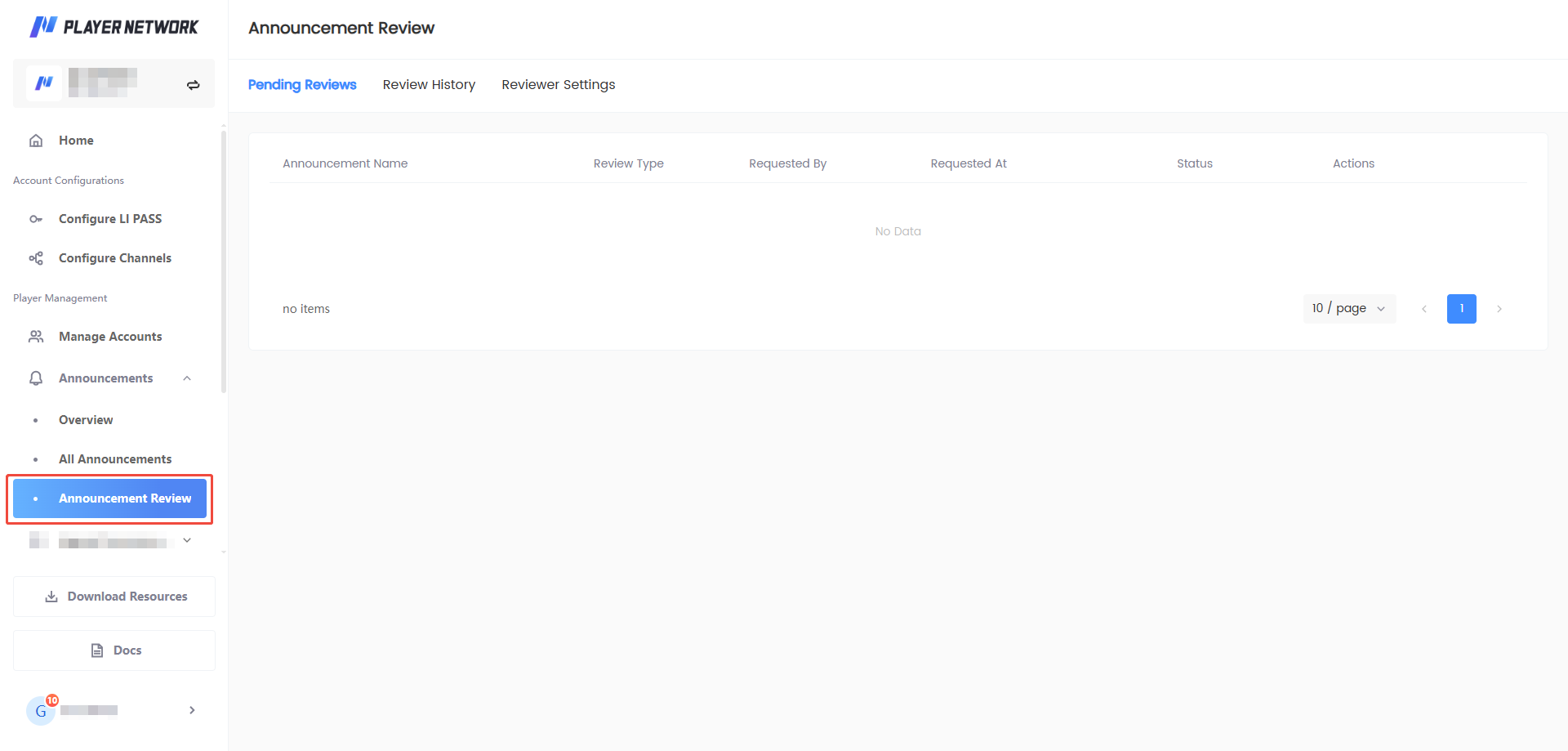Click the key icon for Configure LI PASS
This screenshot has height=751, width=1568.
36,219
